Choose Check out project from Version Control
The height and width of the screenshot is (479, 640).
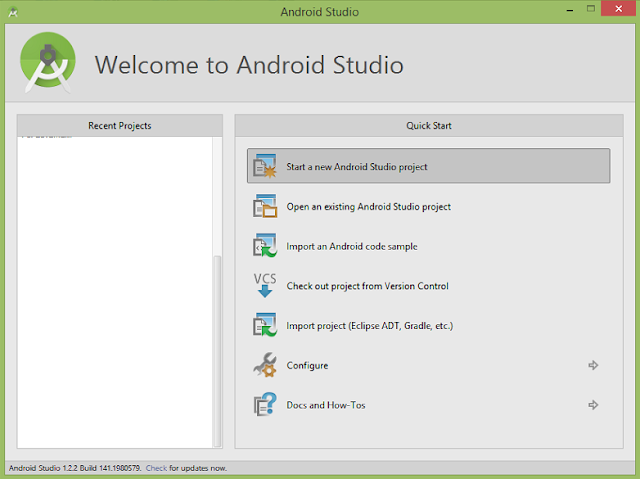(x=429, y=286)
